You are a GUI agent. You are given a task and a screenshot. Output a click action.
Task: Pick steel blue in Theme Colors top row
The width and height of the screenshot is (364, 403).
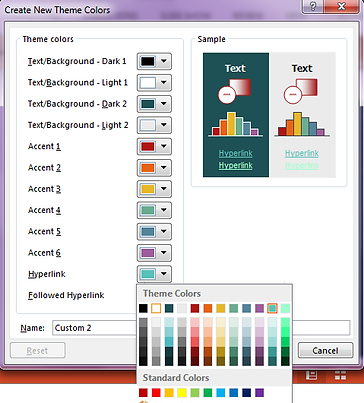coord(247,308)
